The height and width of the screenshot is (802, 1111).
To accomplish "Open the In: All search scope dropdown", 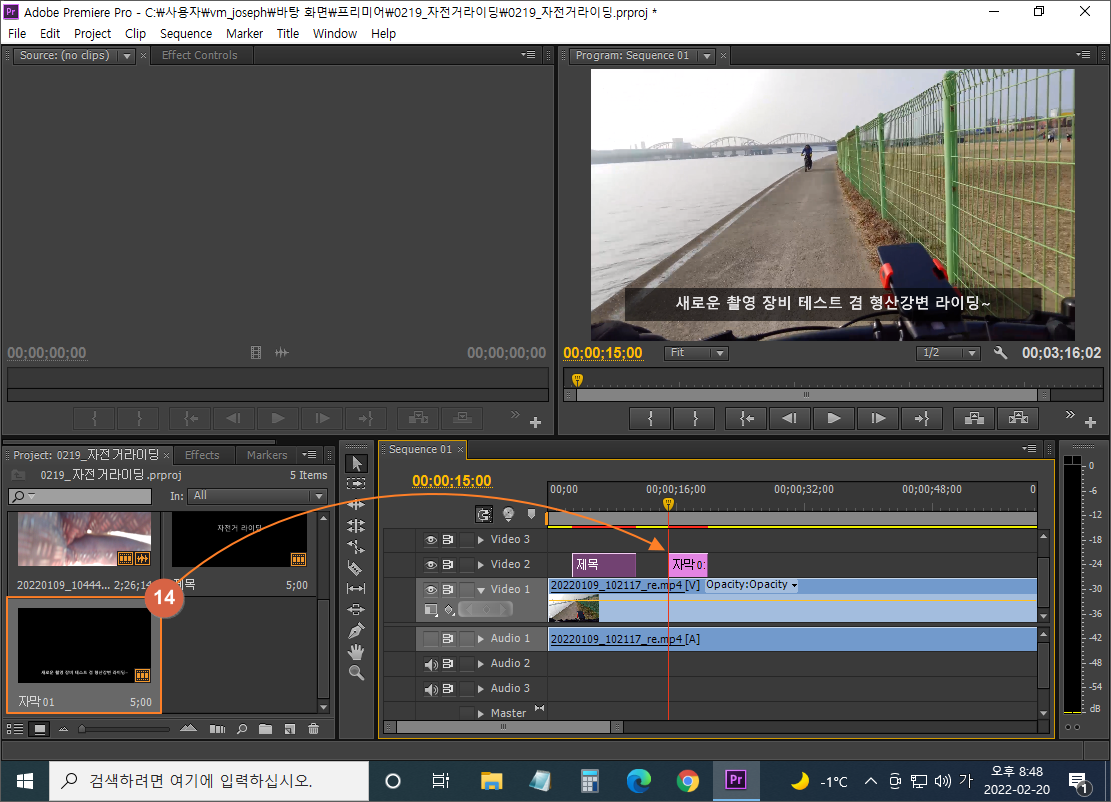I will pos(258,496).
